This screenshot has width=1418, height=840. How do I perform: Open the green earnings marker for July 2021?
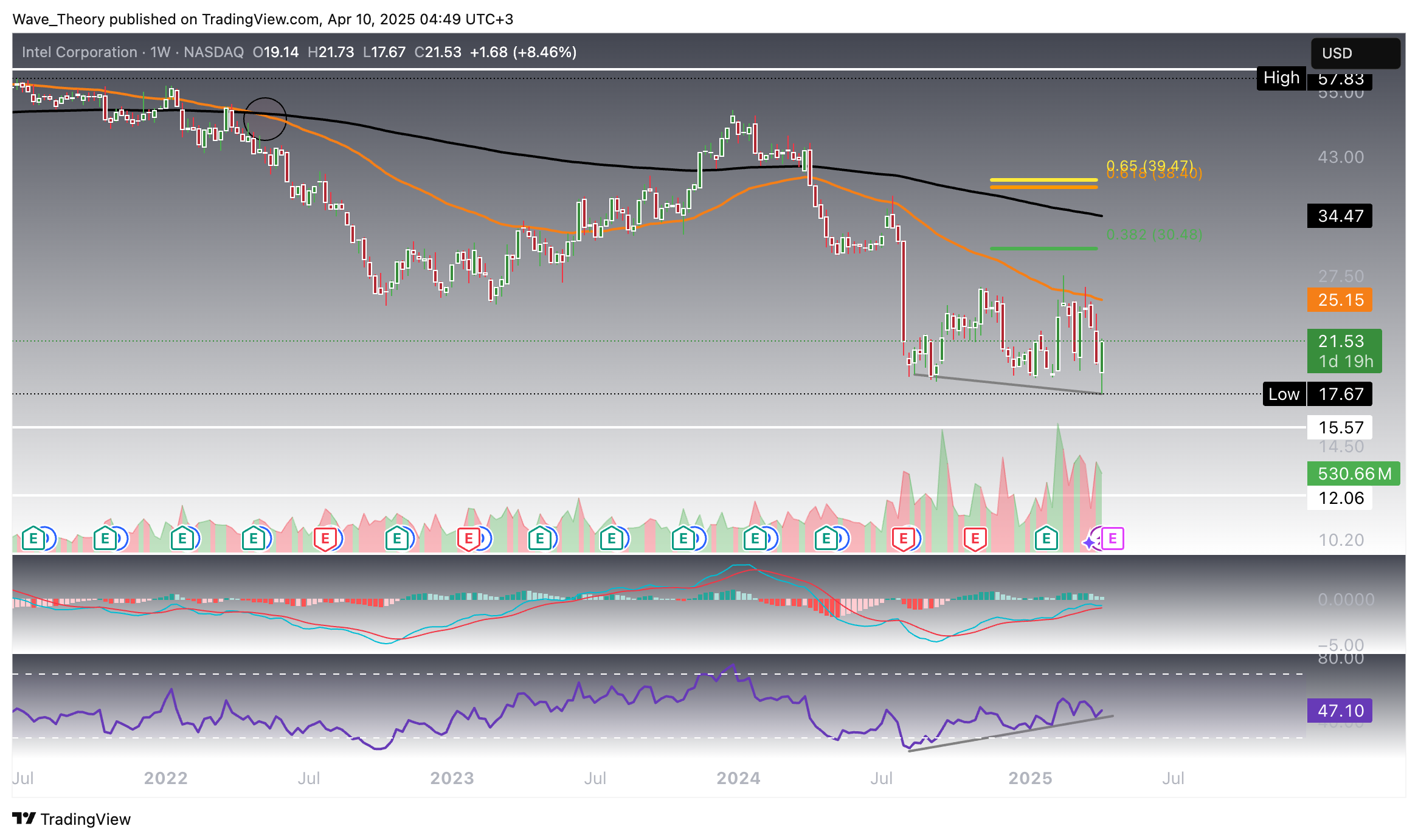(33, 539)
